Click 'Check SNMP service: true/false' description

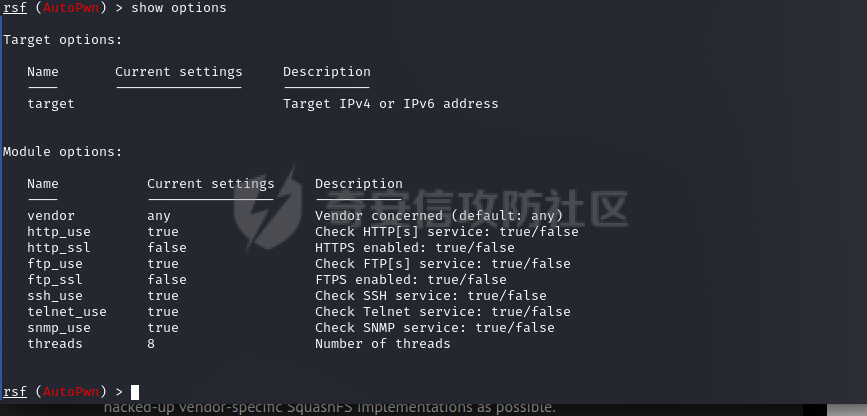[435, 327]
